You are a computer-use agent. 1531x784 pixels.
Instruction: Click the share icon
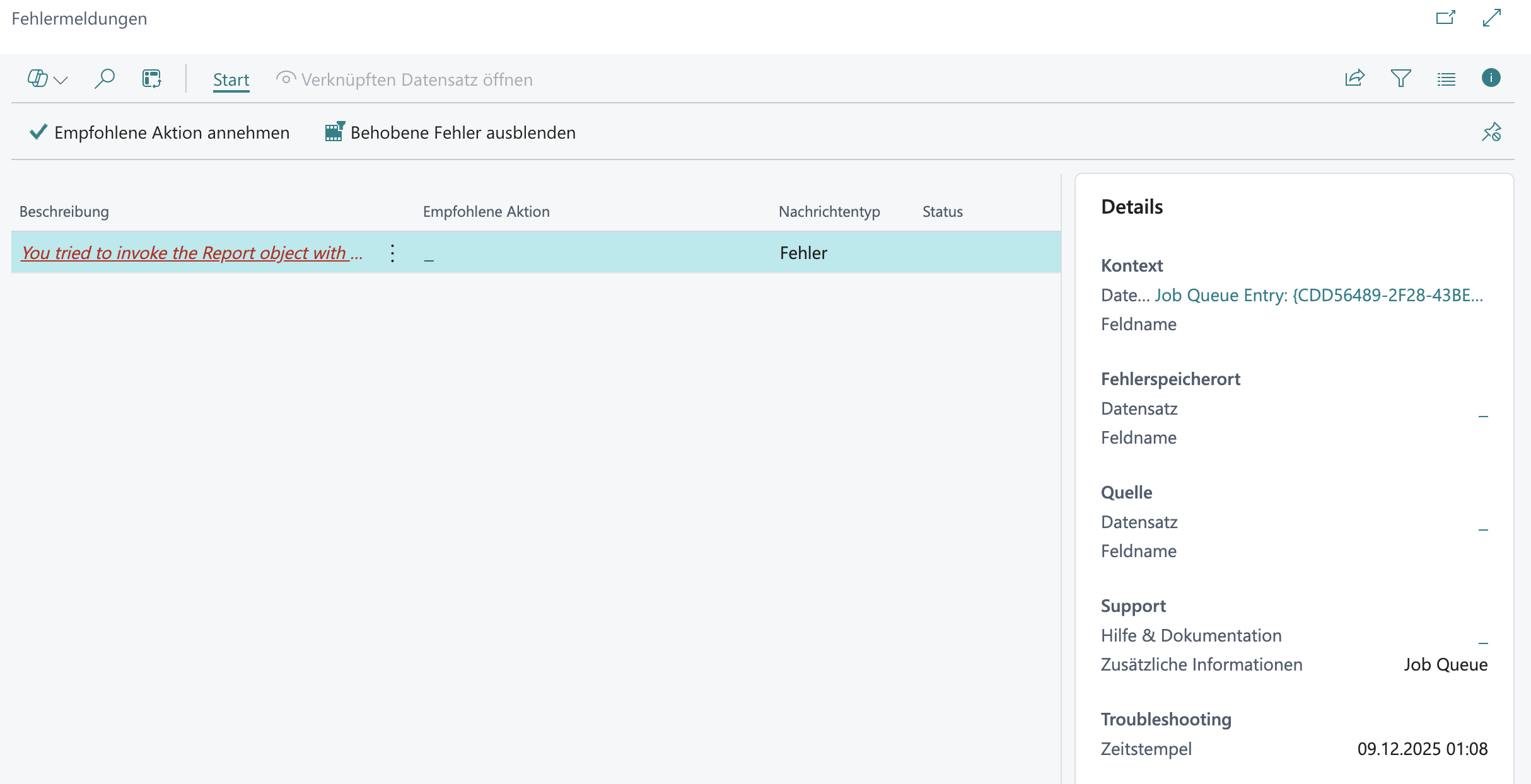point(1354,78)
